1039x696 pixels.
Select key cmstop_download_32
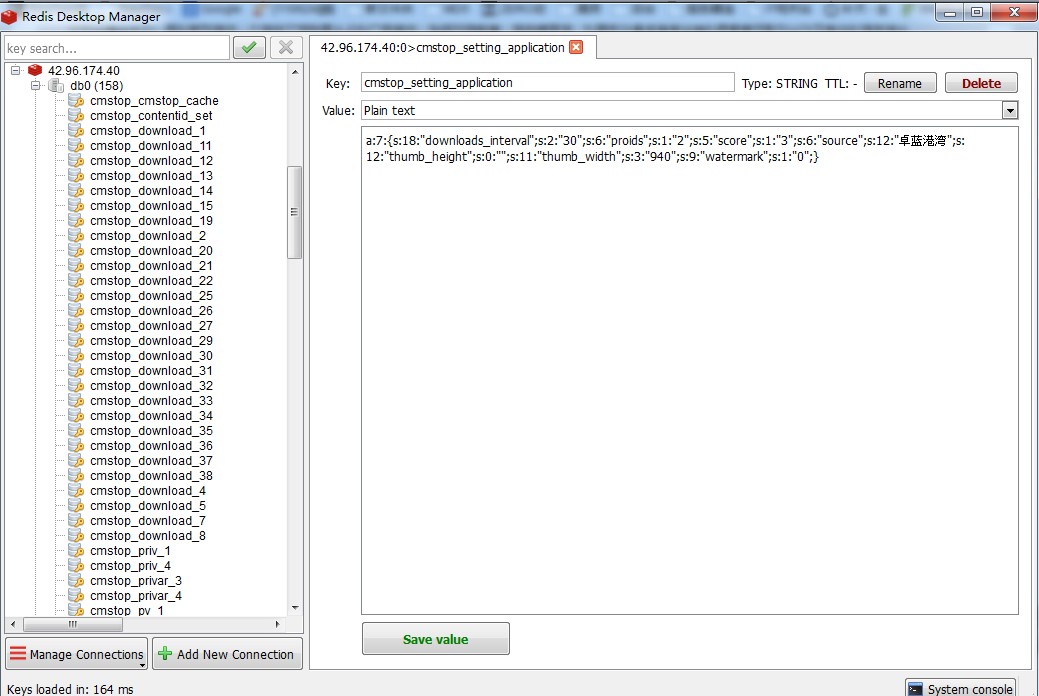click(151, 386)
